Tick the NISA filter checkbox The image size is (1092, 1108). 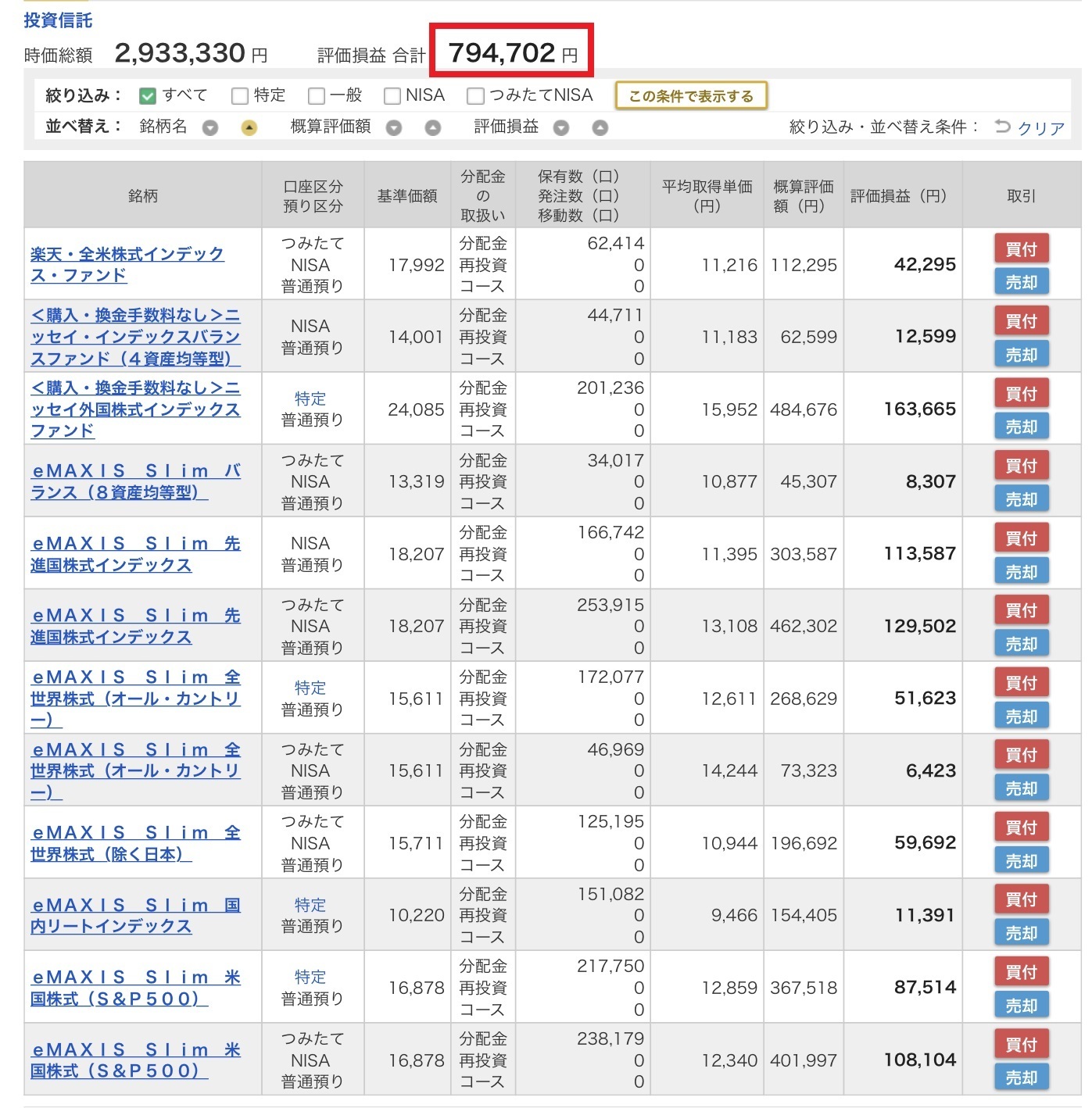(392, 96)
